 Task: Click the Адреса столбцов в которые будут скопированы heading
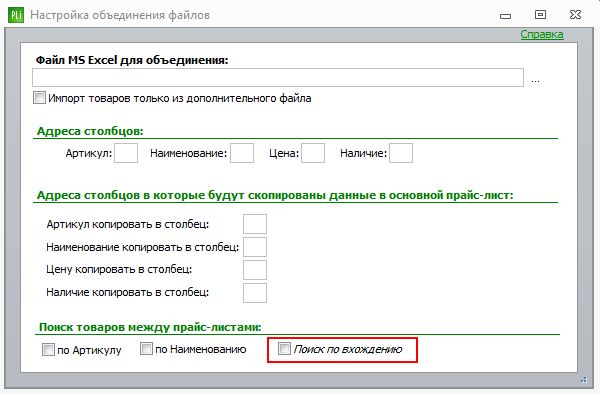tap(275, 195)
